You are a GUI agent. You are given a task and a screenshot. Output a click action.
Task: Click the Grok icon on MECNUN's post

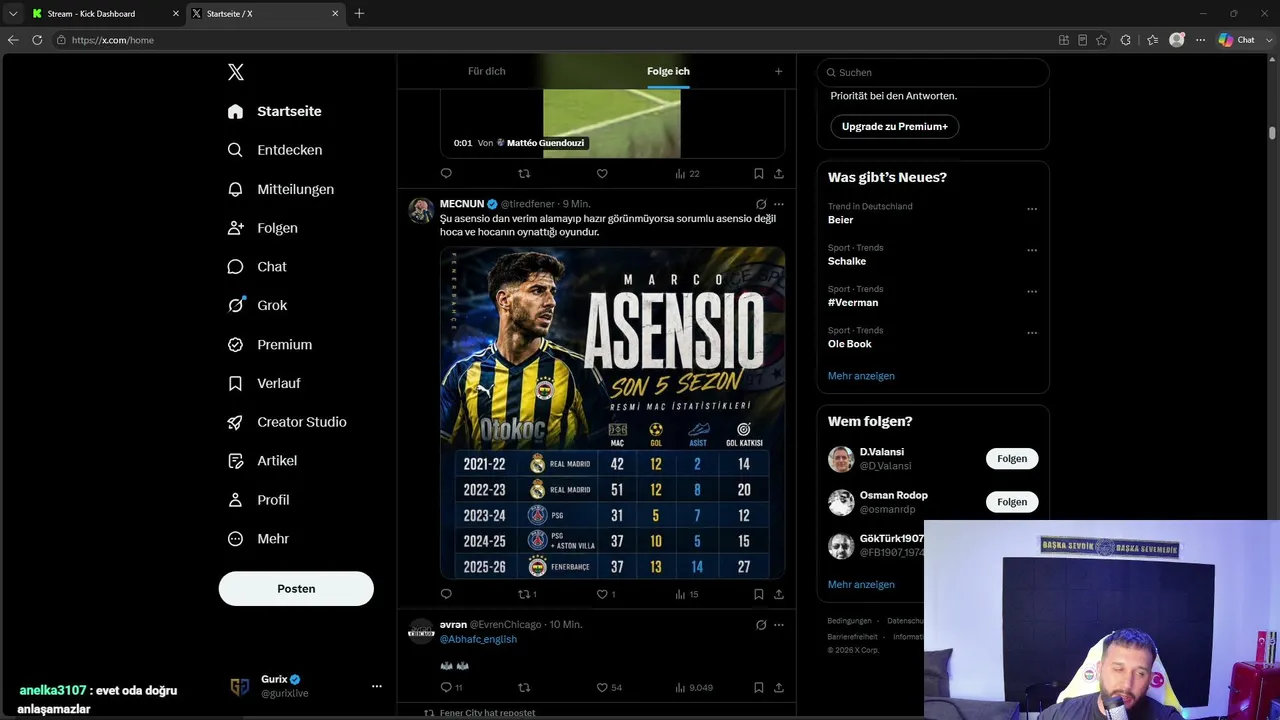pos(761,204)
